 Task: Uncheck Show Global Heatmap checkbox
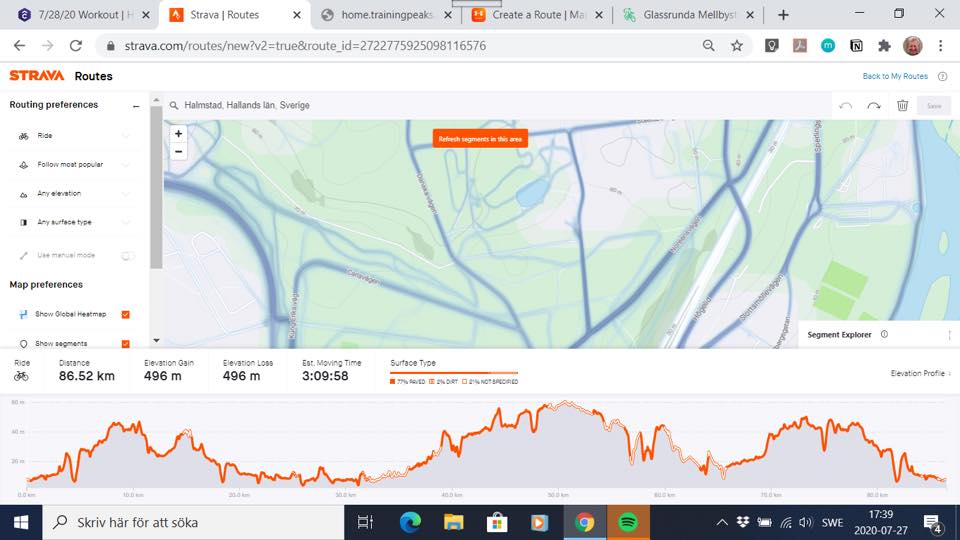[126, 314]
